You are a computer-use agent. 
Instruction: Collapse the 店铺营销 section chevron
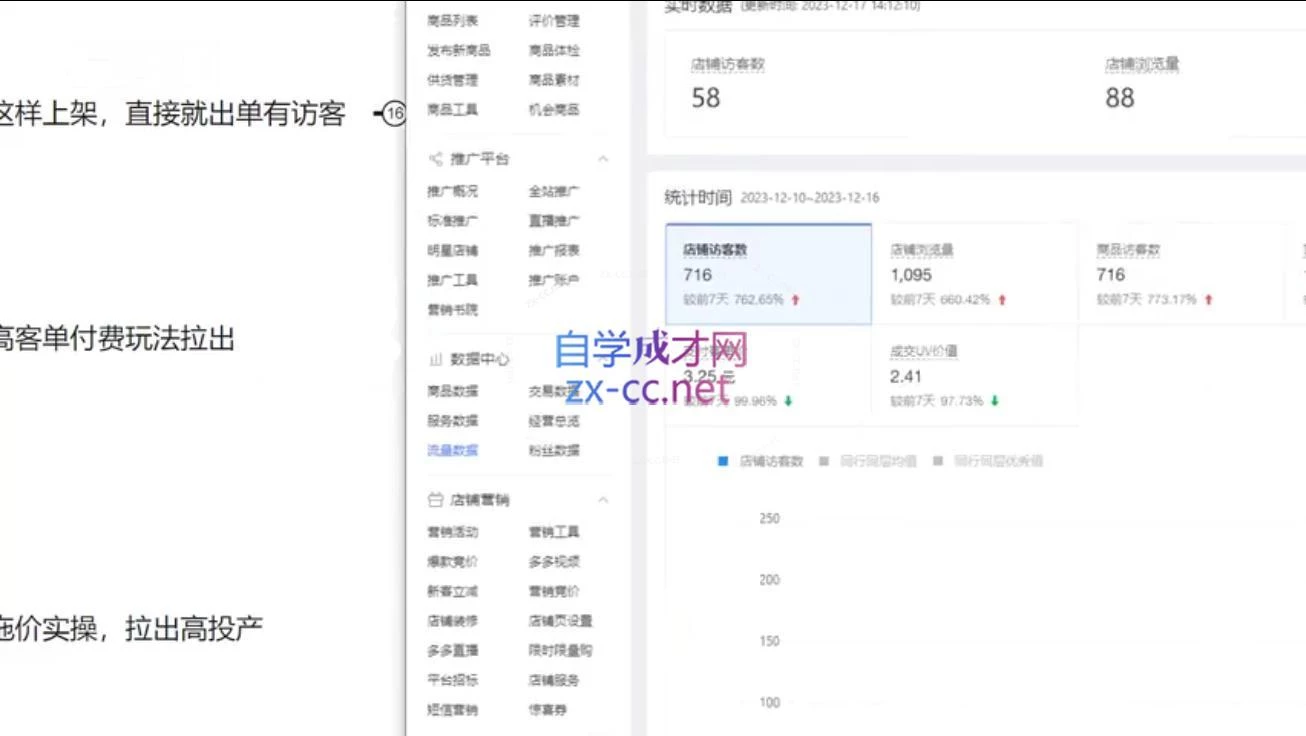click(x=603, y=499)
